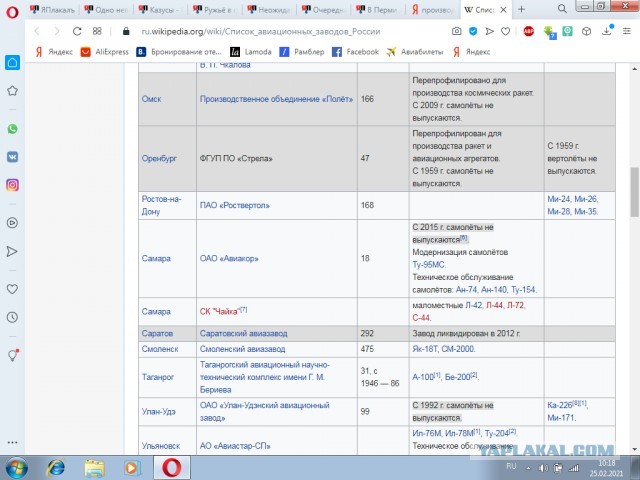Open the Speed Dial grid icon
Image resolution: width=640 pixels, height=480 pixels.
[x=97, y=31]
